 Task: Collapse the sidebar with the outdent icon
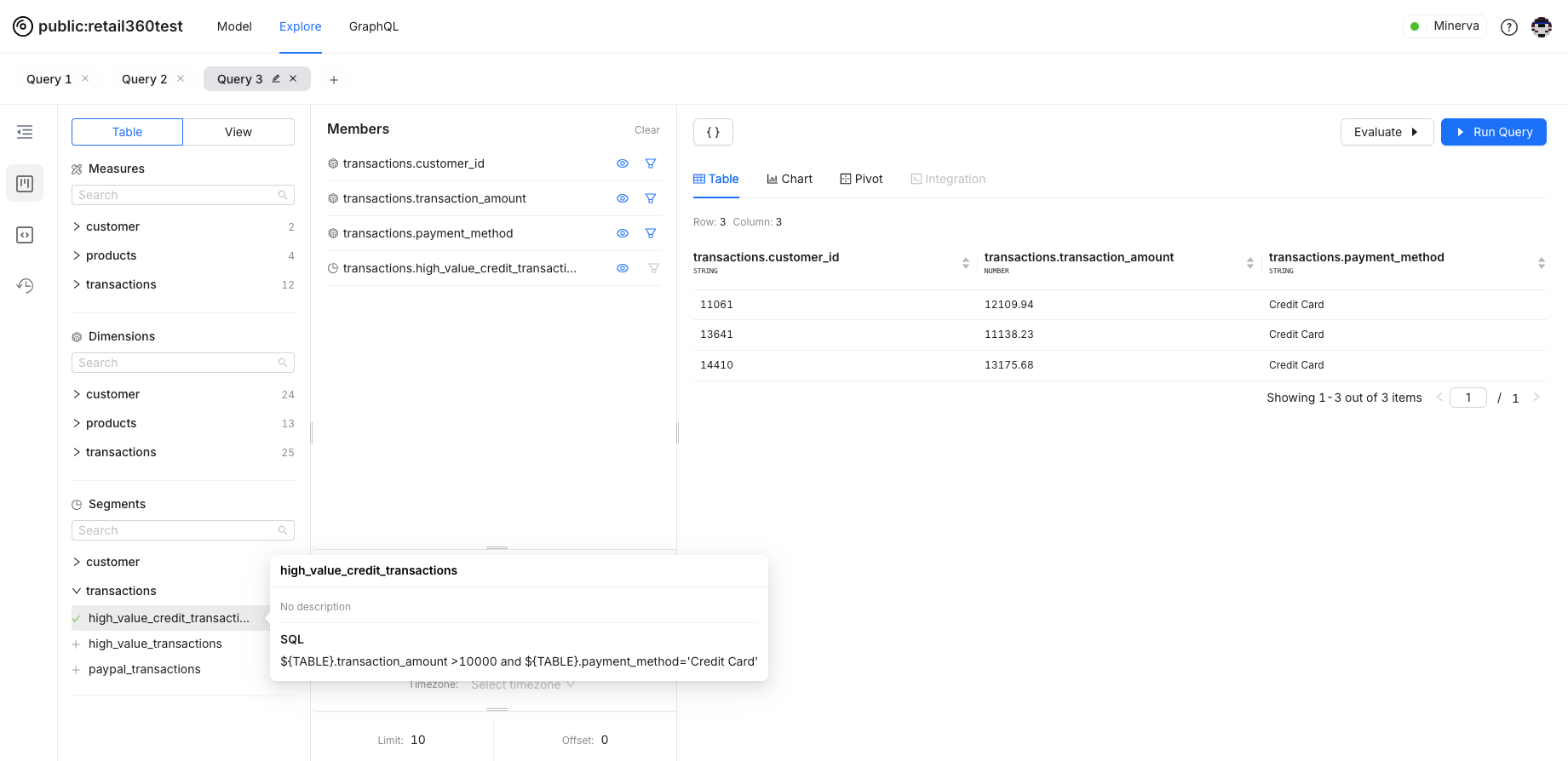(25, 132)
